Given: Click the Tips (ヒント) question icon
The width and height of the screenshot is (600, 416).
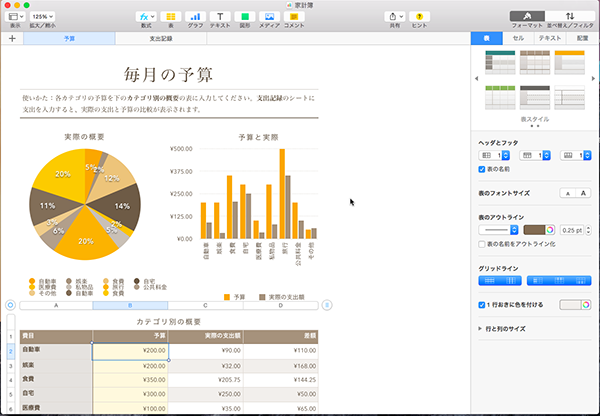Looking at the screenshot, I should (x=419, y=16).
